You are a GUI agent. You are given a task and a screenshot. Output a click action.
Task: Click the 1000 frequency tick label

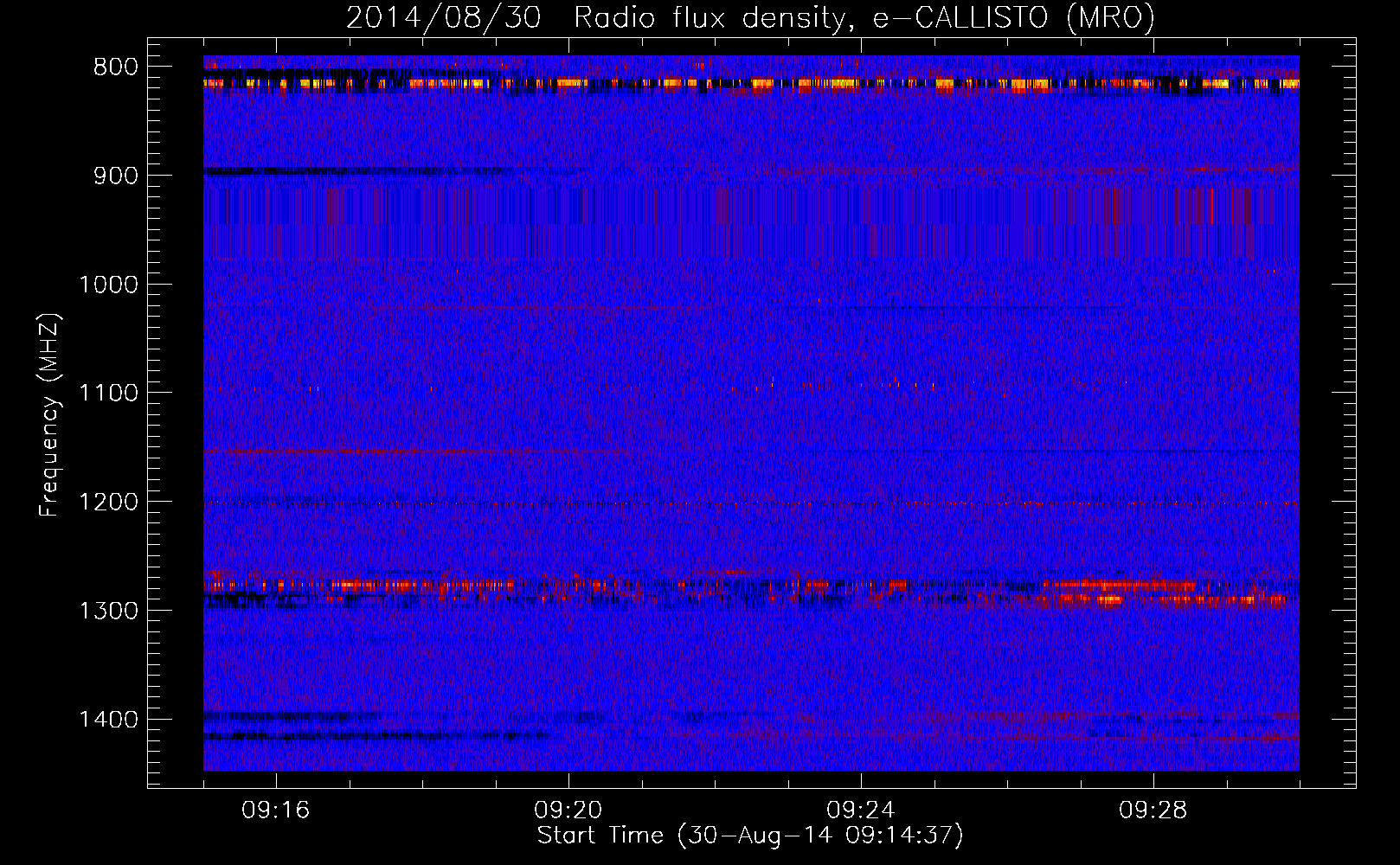click(x=108, y=285)
